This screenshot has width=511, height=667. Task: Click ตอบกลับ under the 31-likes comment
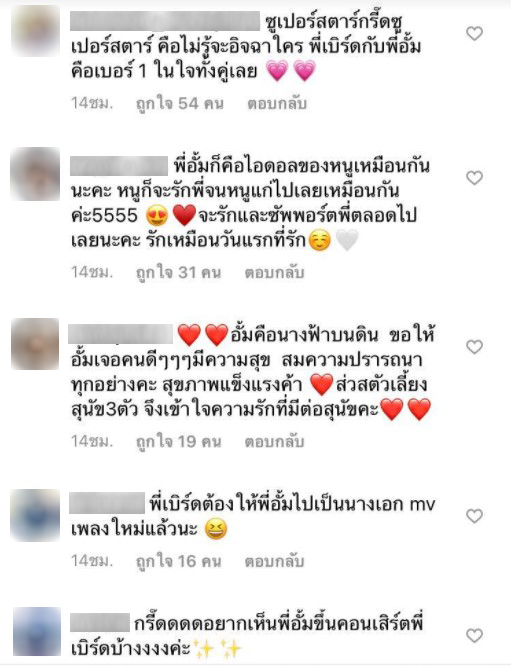click(x=274, y=272)
